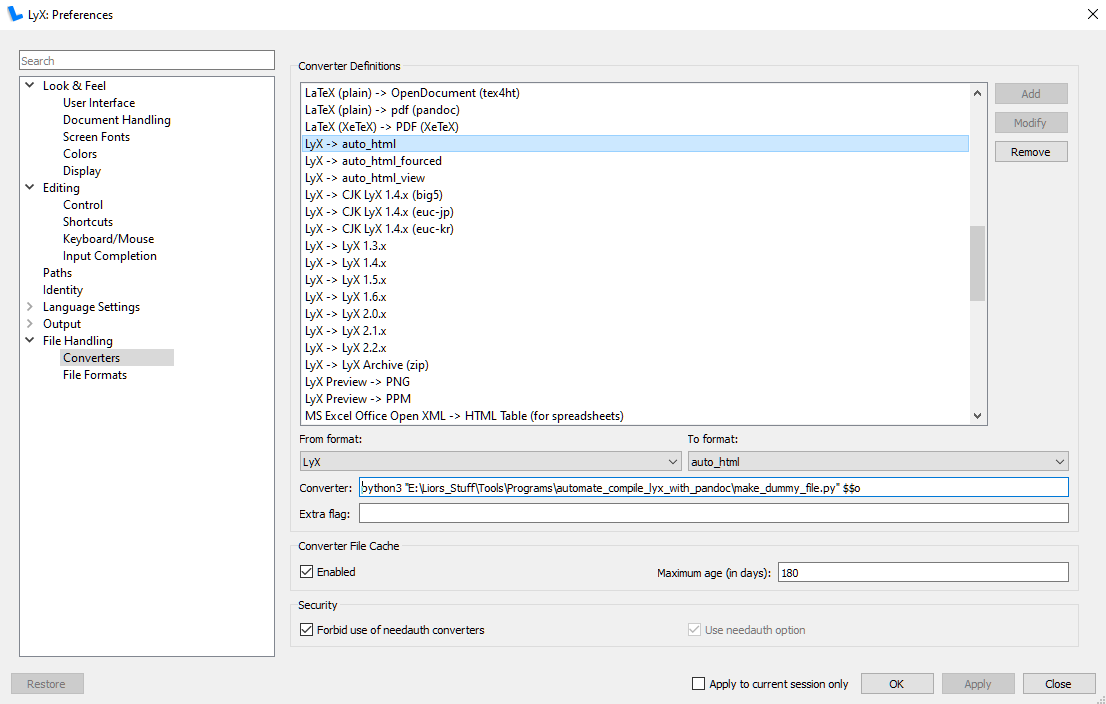Click the Close button at bottom
This screenshot has width=1106, height=704.
(1058, 684)
